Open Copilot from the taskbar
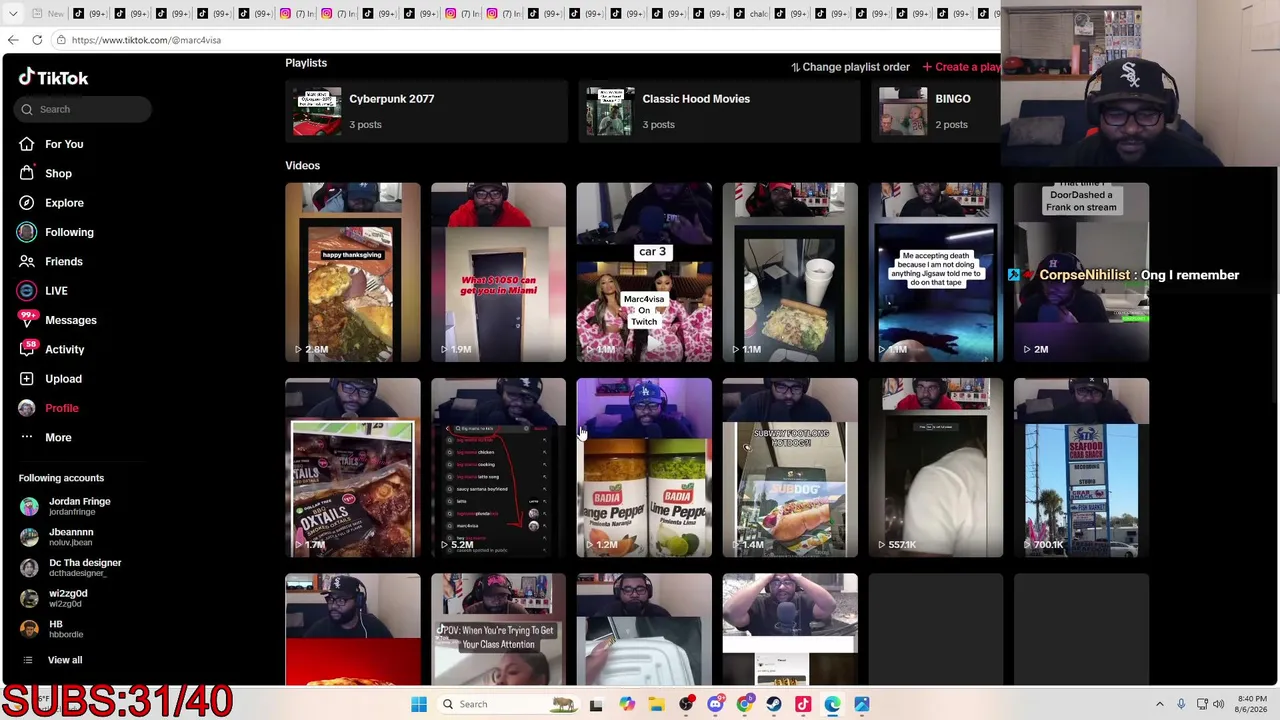 point(627,704)
